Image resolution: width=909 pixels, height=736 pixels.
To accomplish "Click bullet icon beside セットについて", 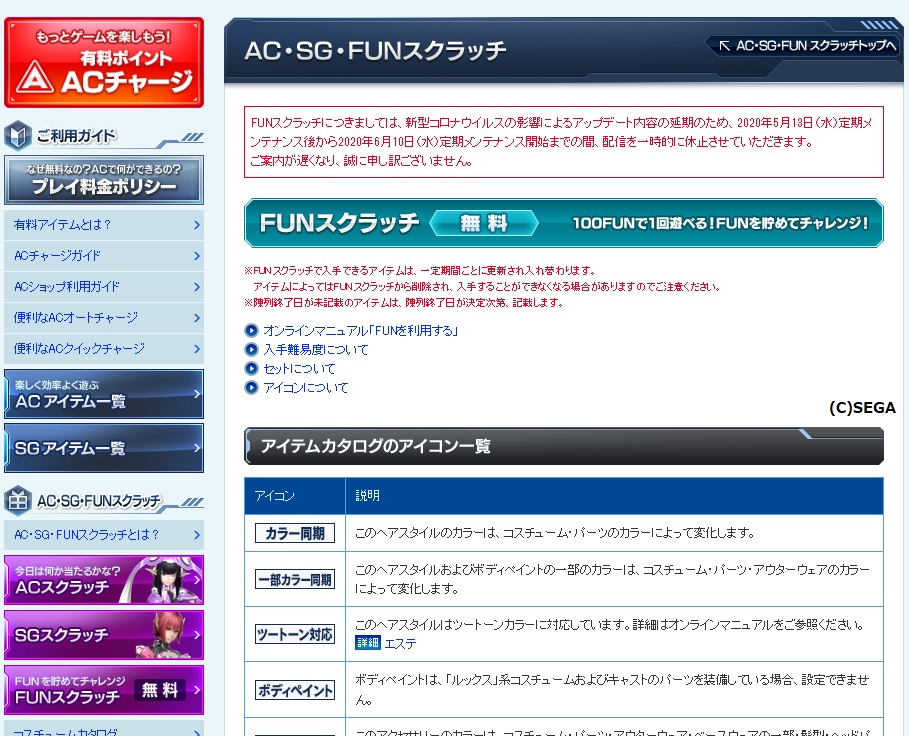I will [x=251, y=369].
